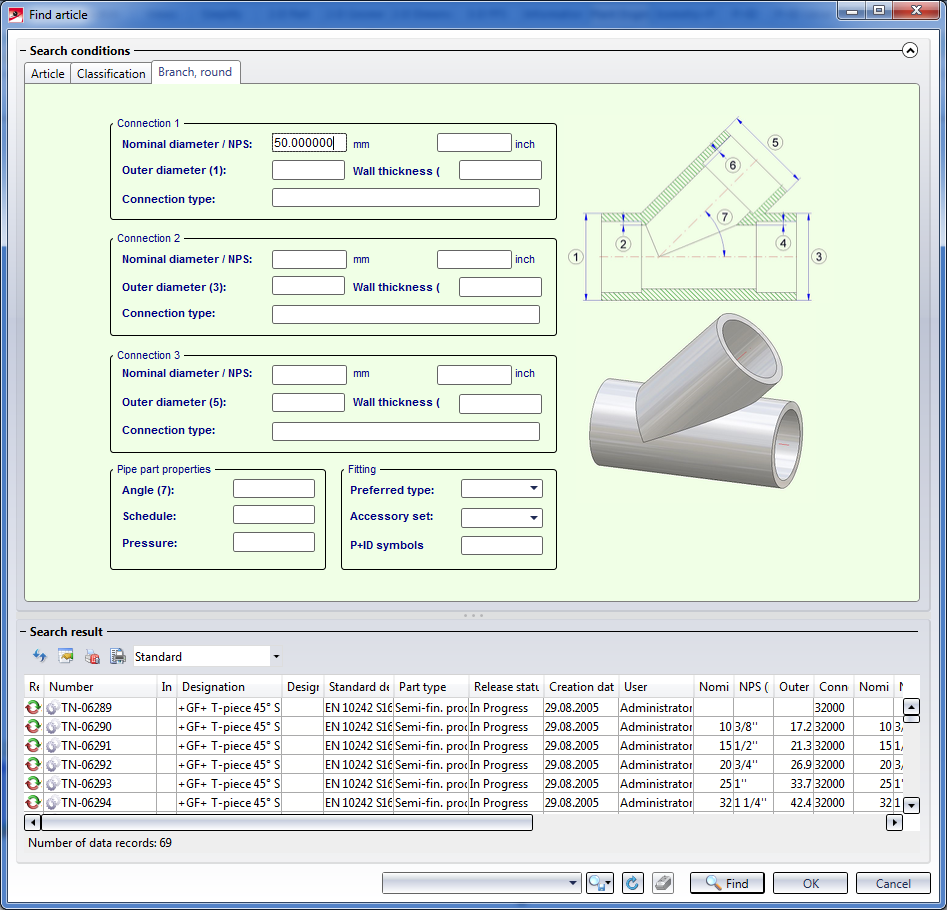The width and height of the screenshot is (947, 910).
Task: Click the status icon of row TN-06291
Action: [33, 746]
